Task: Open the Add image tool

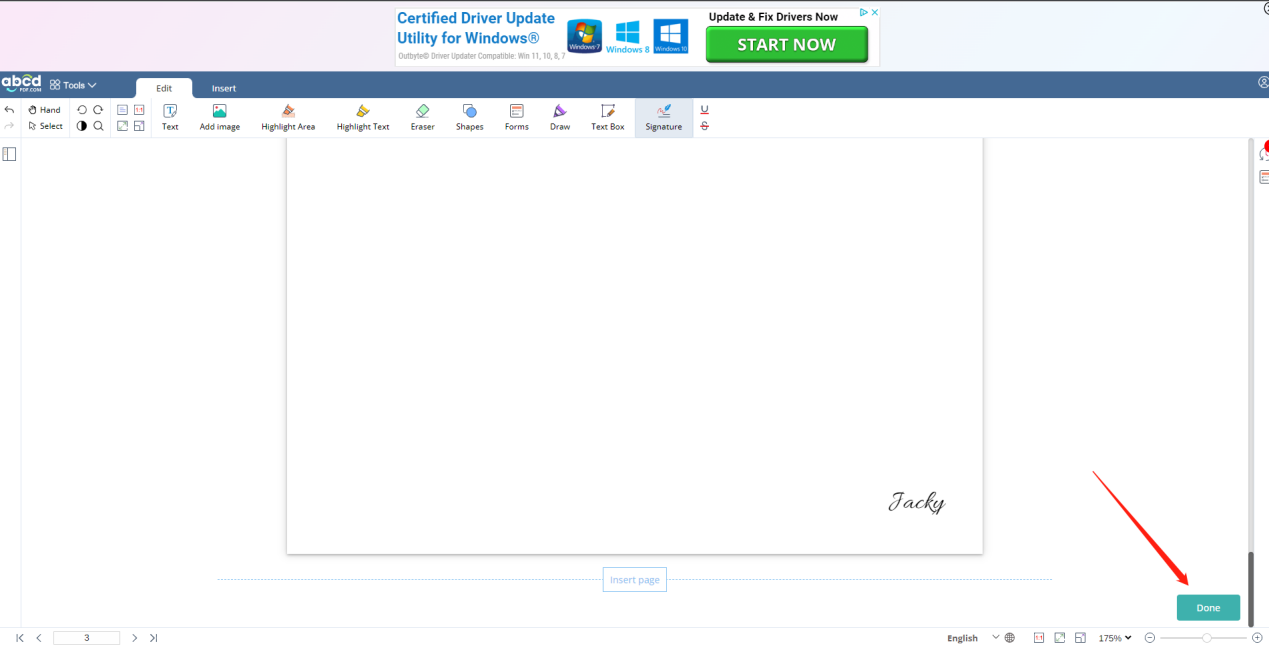Action: point(220,118)
